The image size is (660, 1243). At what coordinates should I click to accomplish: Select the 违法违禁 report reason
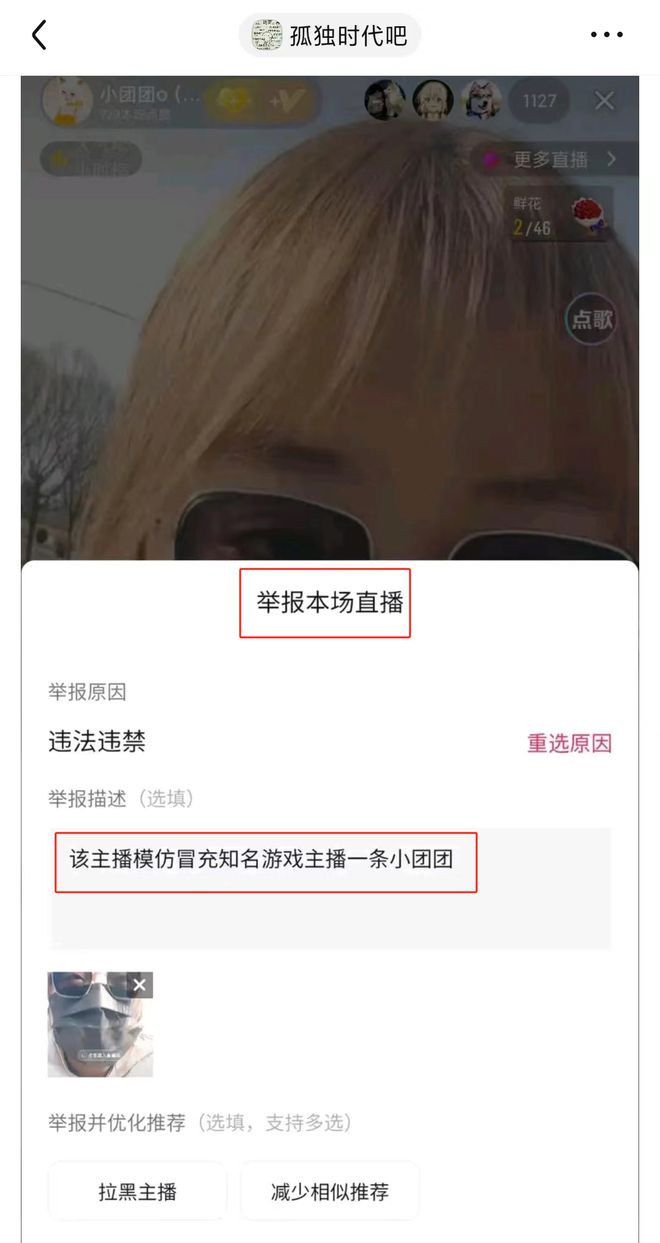tap(97, 741)
